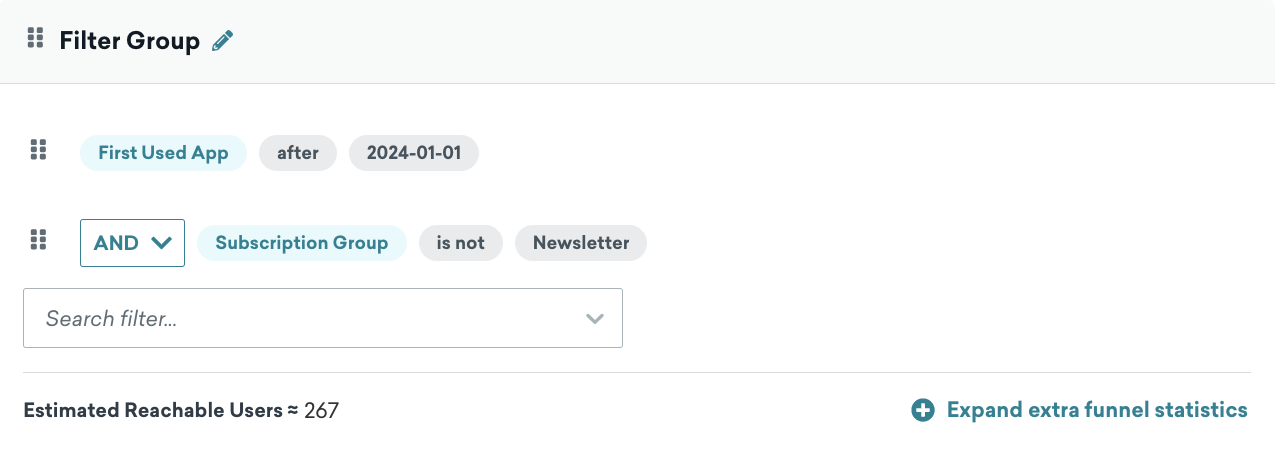The image size is (1276, 452).
Task: Select the Subscription Group filter chip
Action: click(x=302, y=243)
